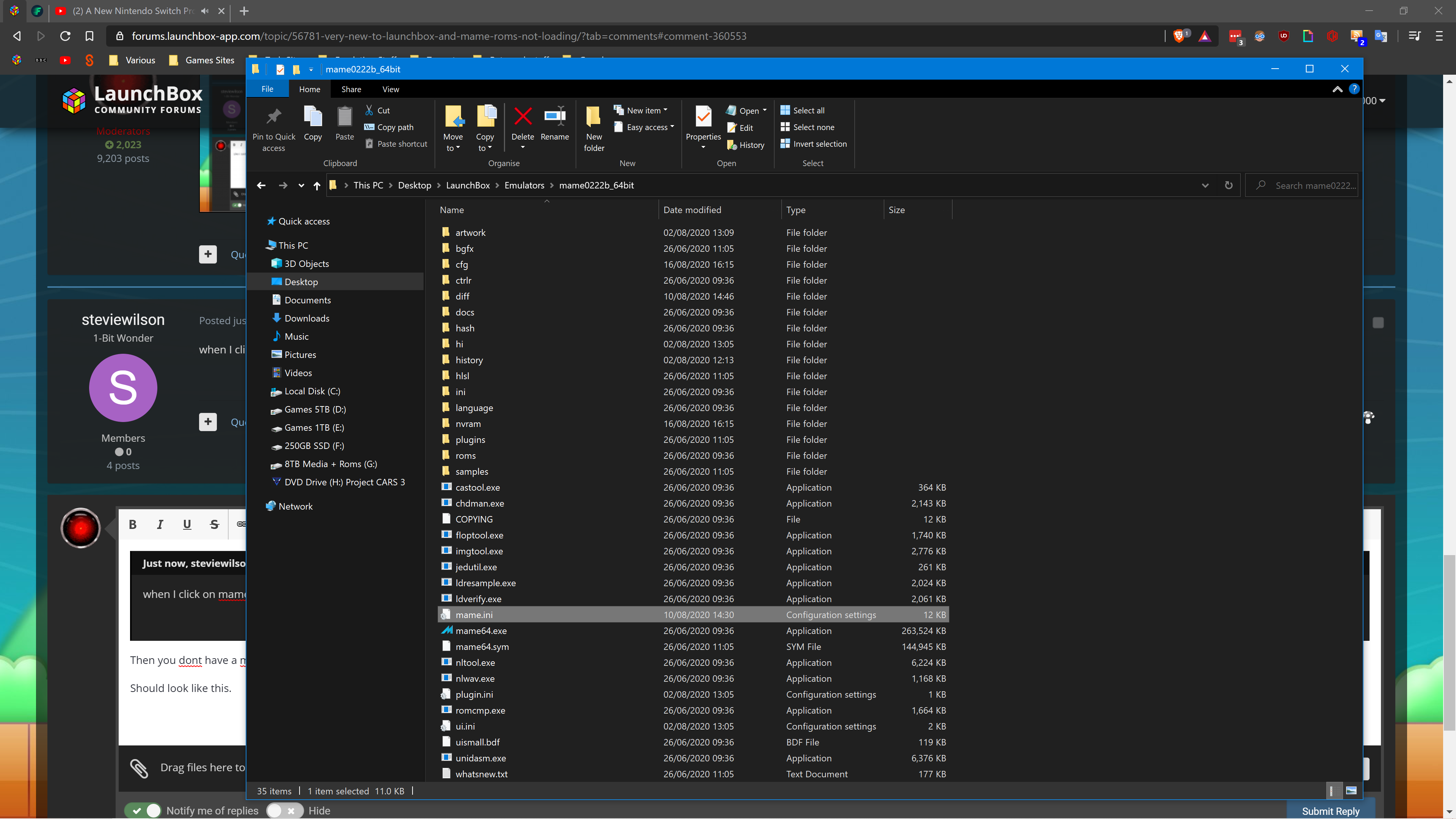1456x819 pixels.
Task: Click Paste shortcut command
Action: click(395, 144)
